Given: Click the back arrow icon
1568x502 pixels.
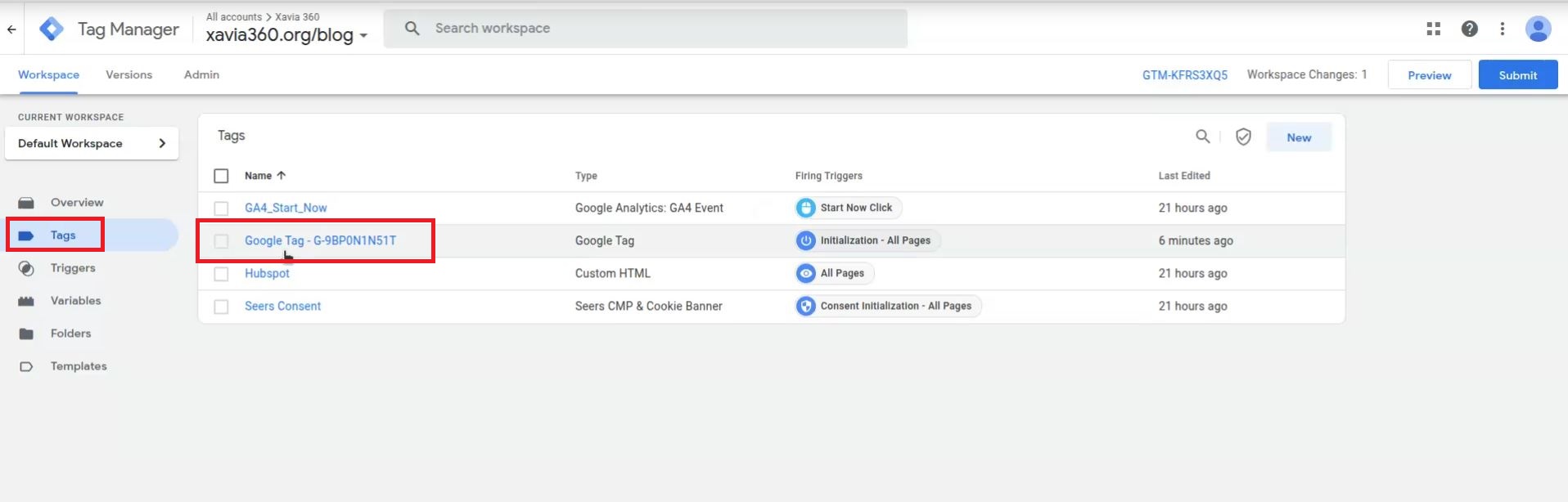Looking at the screenshot, I should 11,29.
